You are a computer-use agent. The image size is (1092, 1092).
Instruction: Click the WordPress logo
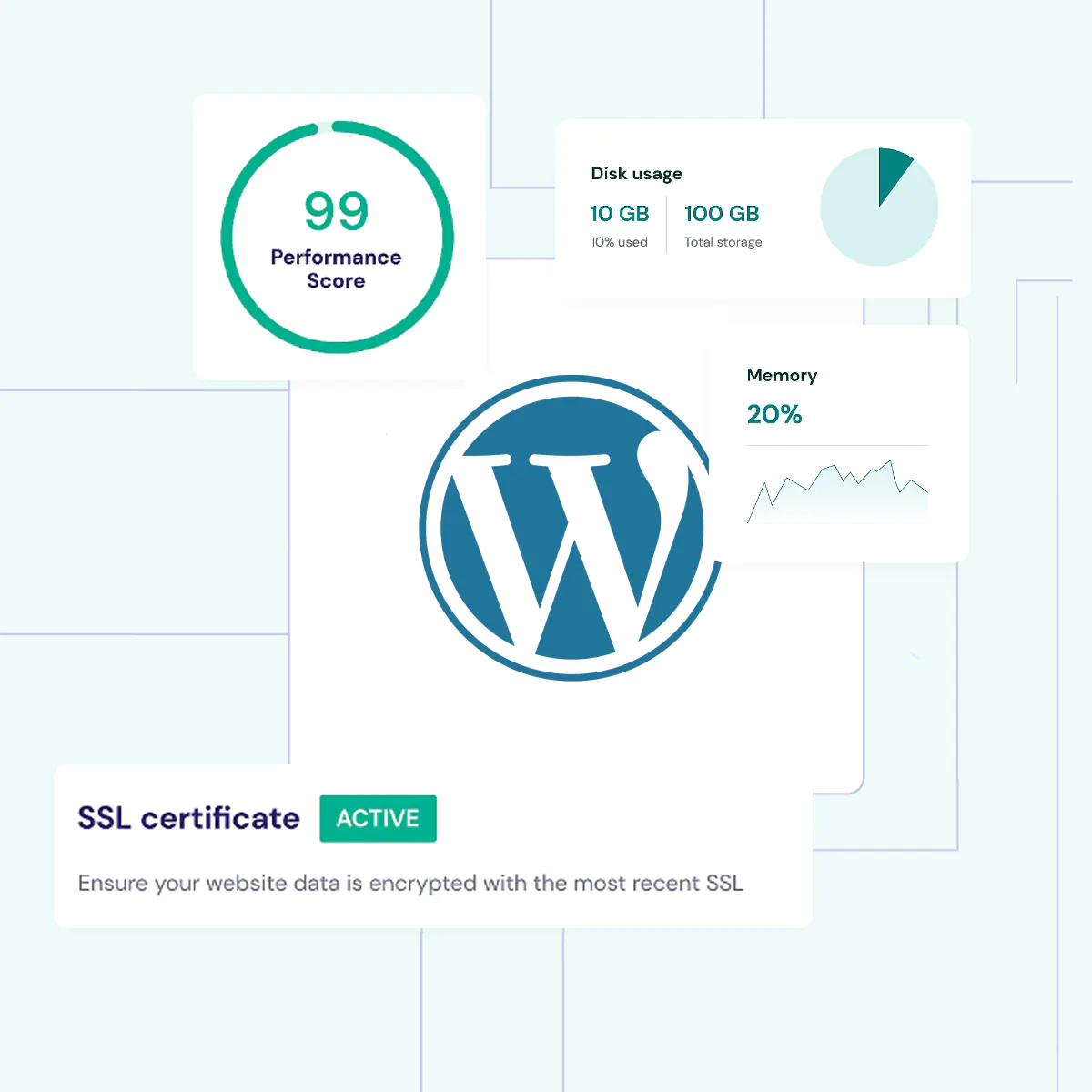[x=571, y=528]
